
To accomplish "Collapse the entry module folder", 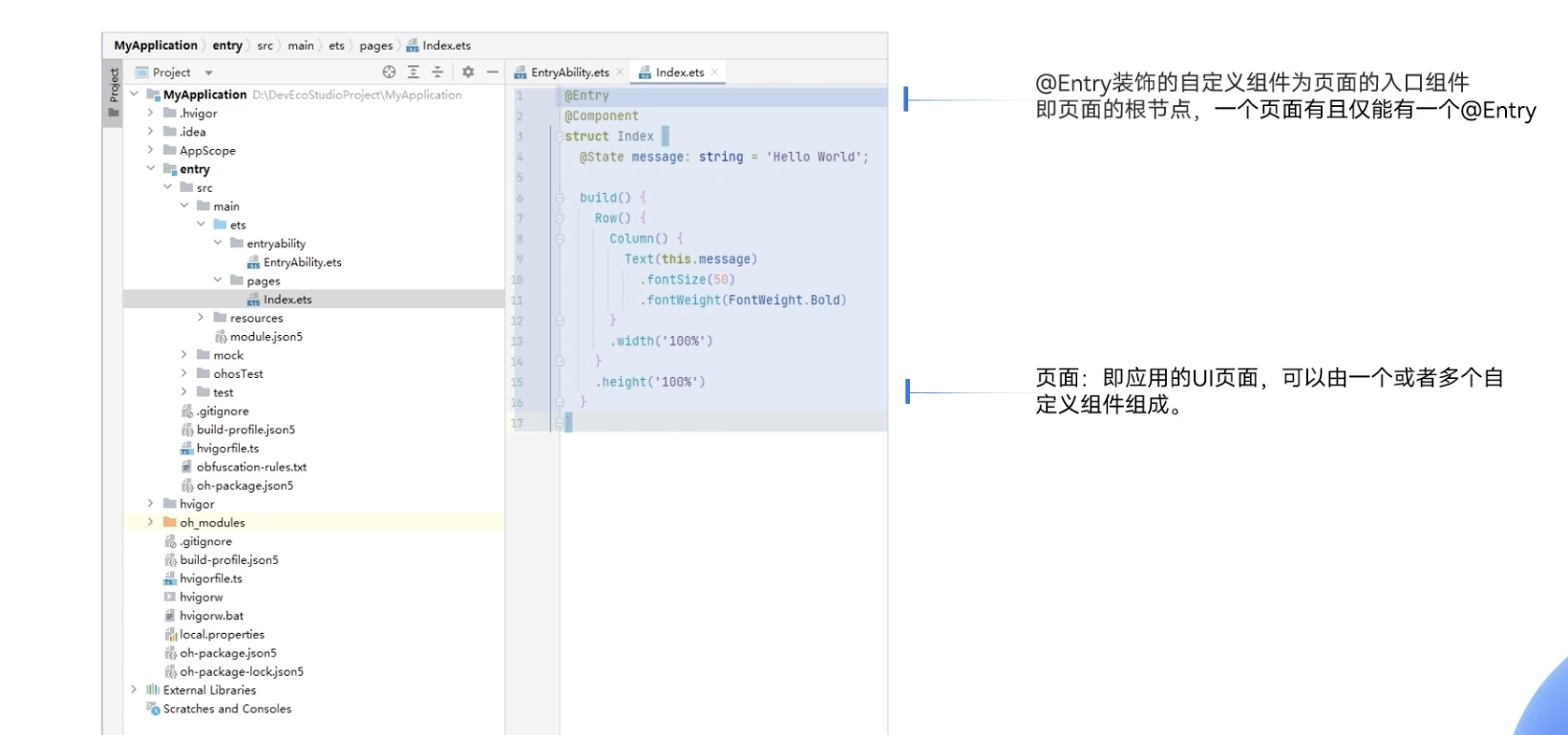I will [150, 169].
